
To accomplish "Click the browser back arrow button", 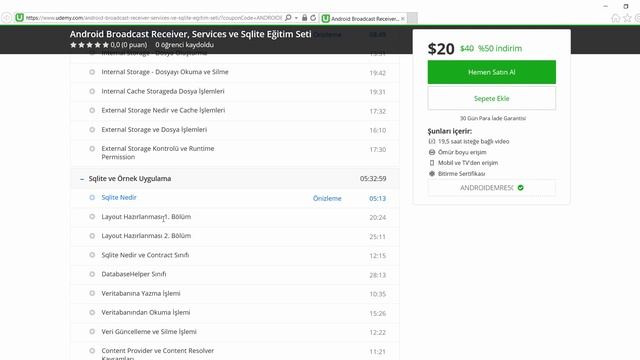I will pos(6,18).
